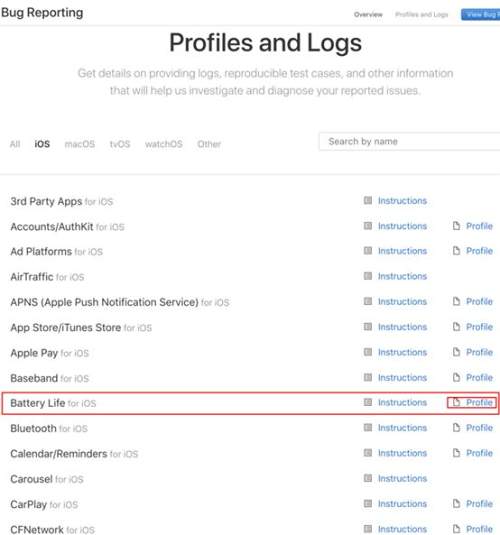Download the Baseband Profile link
This screenshot has width=500, height=535.
click(x=479, y=378)
